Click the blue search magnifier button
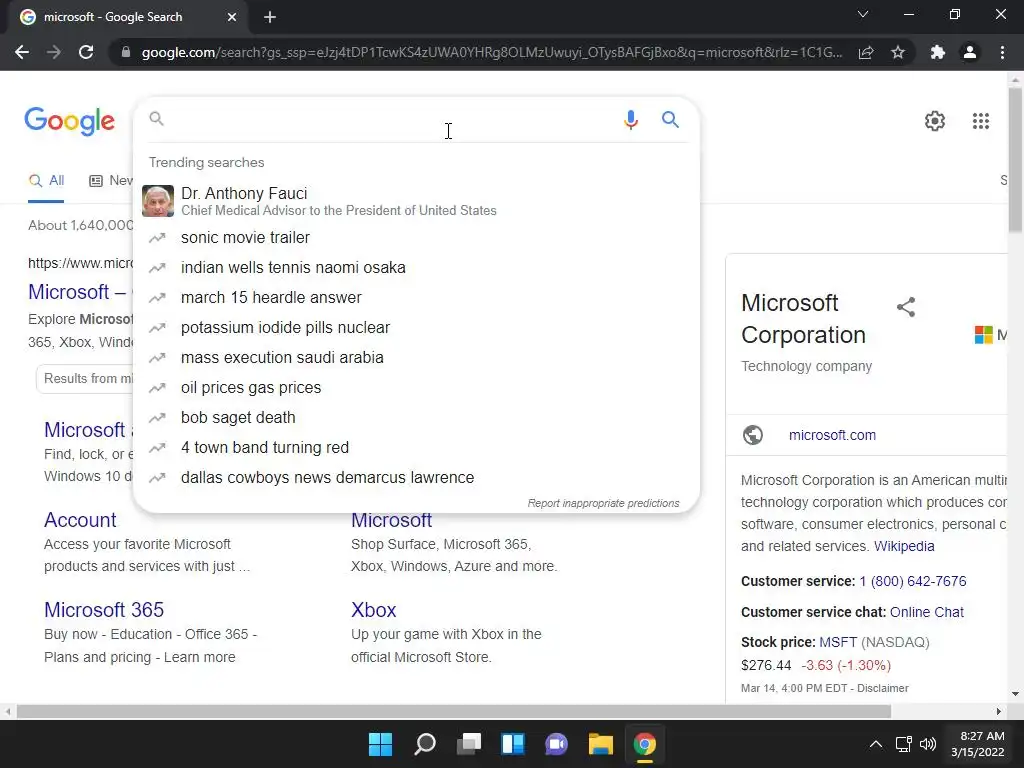This screenshot has width=1024, height=768. point(670,120)
